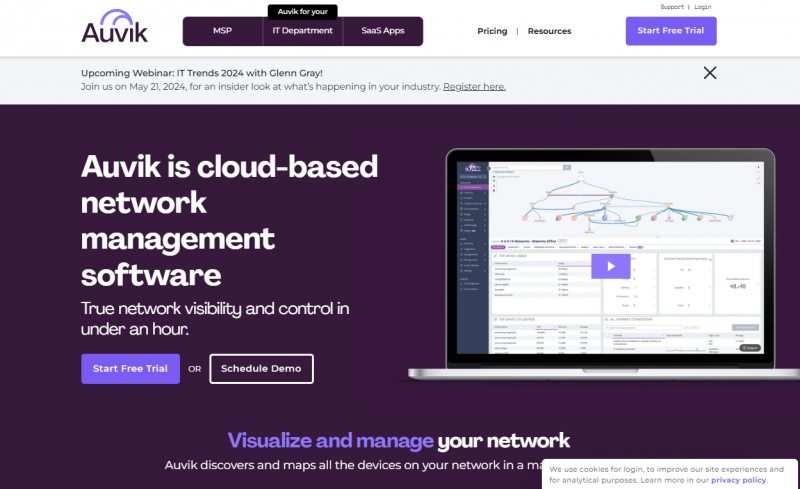Play the product demo video

pos(610,266)
